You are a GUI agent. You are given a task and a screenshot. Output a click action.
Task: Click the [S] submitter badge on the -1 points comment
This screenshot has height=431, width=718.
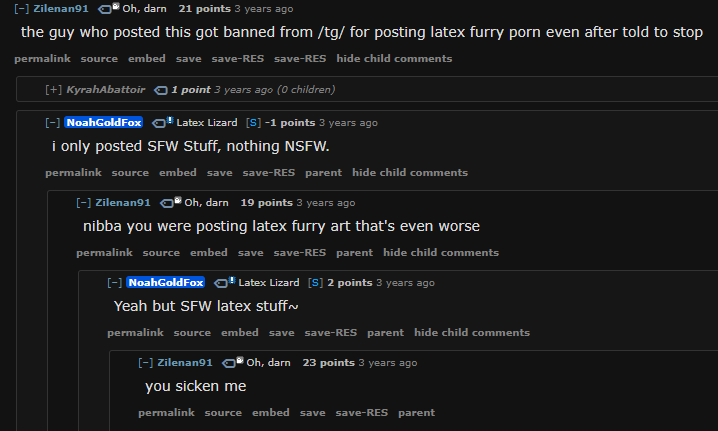pyautogui.click(x=253, y=123)
